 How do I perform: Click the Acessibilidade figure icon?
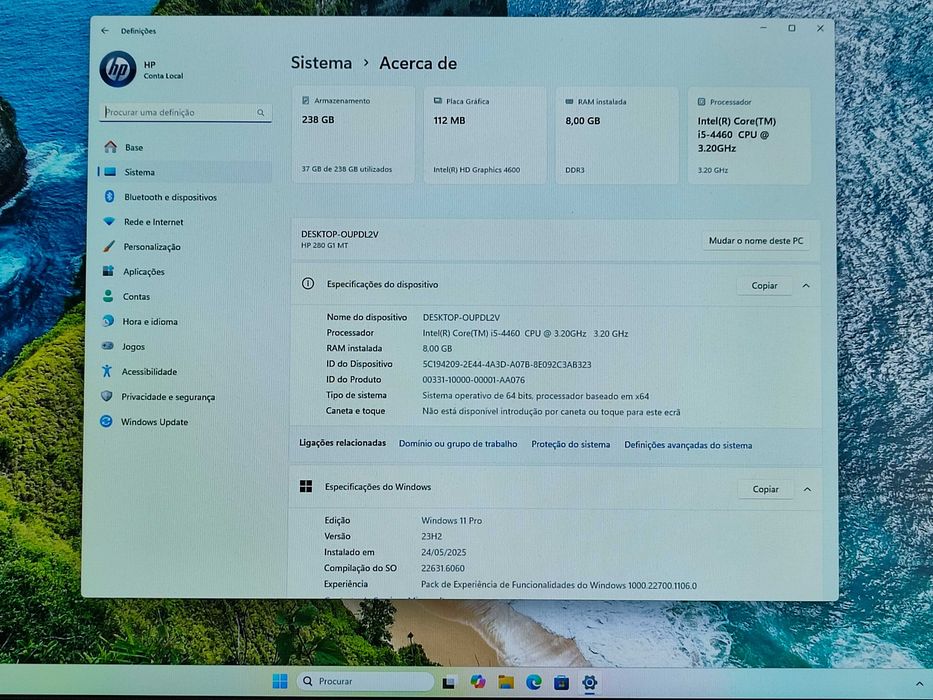point(107,371)
